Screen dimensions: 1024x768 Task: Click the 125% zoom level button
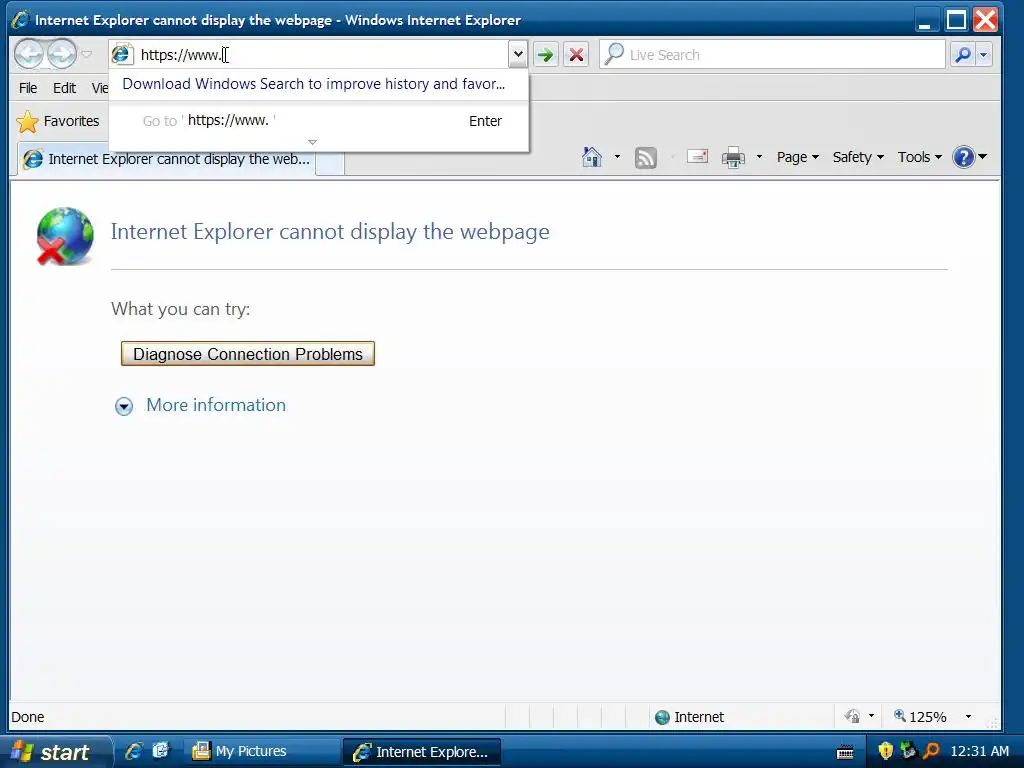point(920,716)
